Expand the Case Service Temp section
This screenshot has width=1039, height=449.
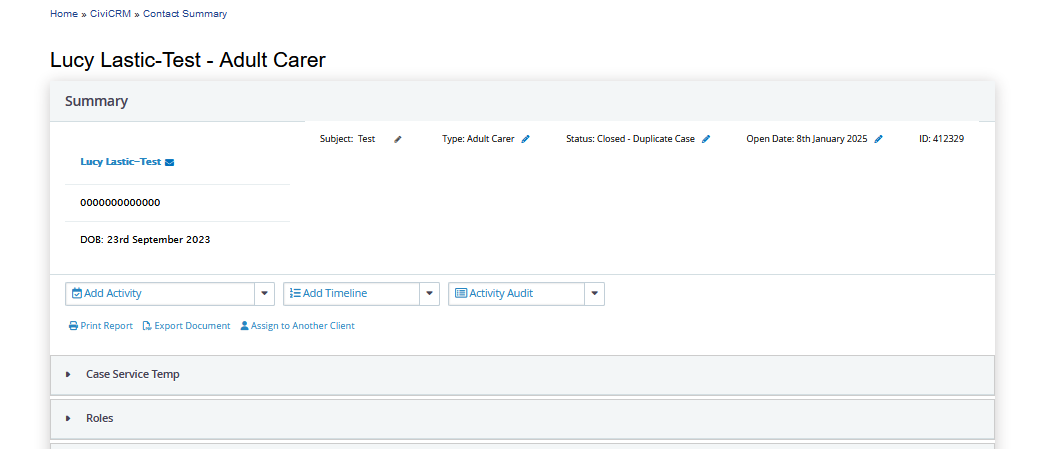pos(522,375)
